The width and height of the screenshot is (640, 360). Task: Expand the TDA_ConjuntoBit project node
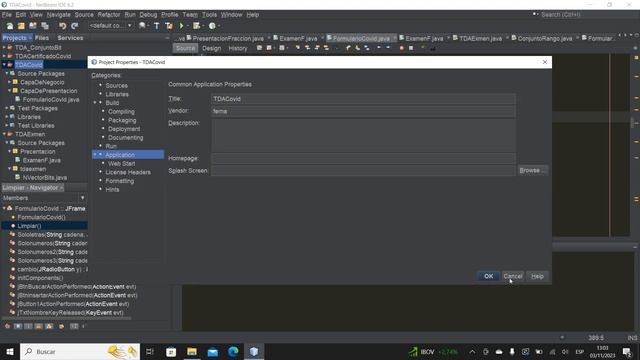coord(4,47)
